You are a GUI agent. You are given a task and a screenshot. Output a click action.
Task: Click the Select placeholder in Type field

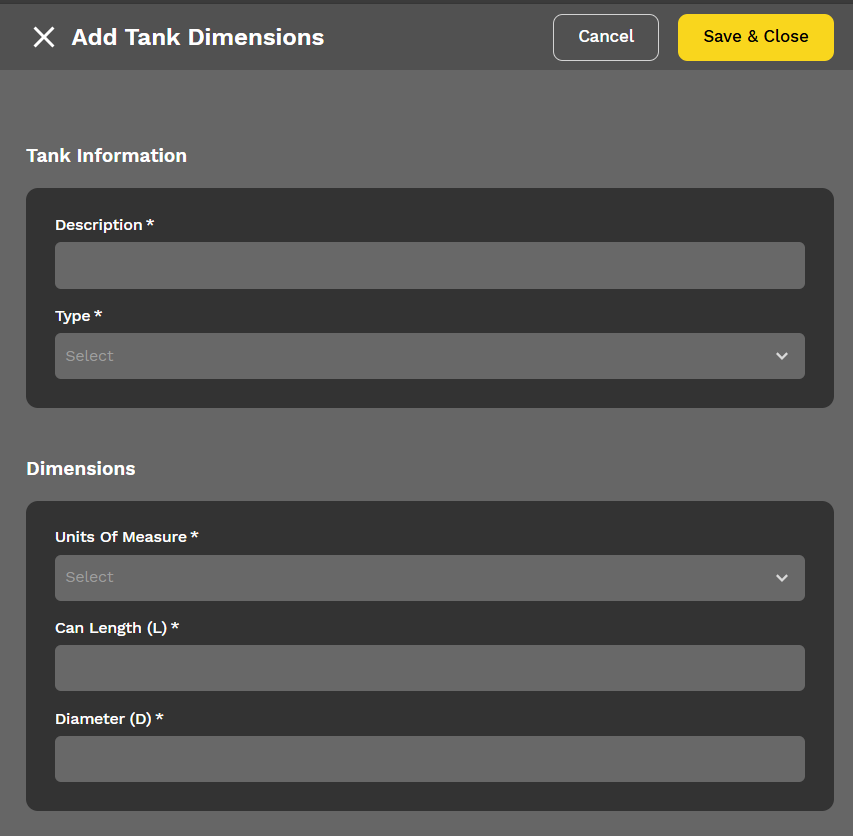click(x=89, y=355)
